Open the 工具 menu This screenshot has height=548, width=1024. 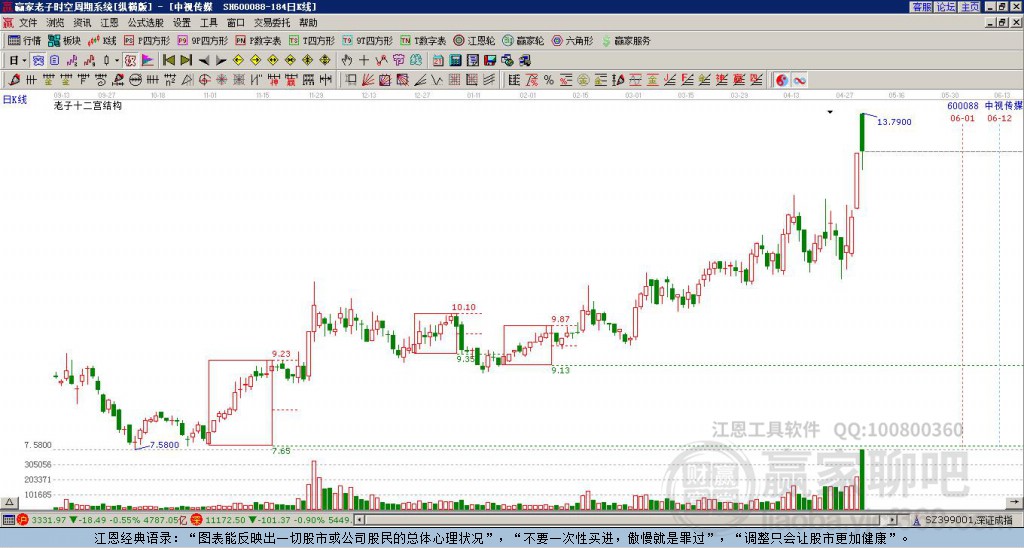pyautogui.click(x=208, y=23)
